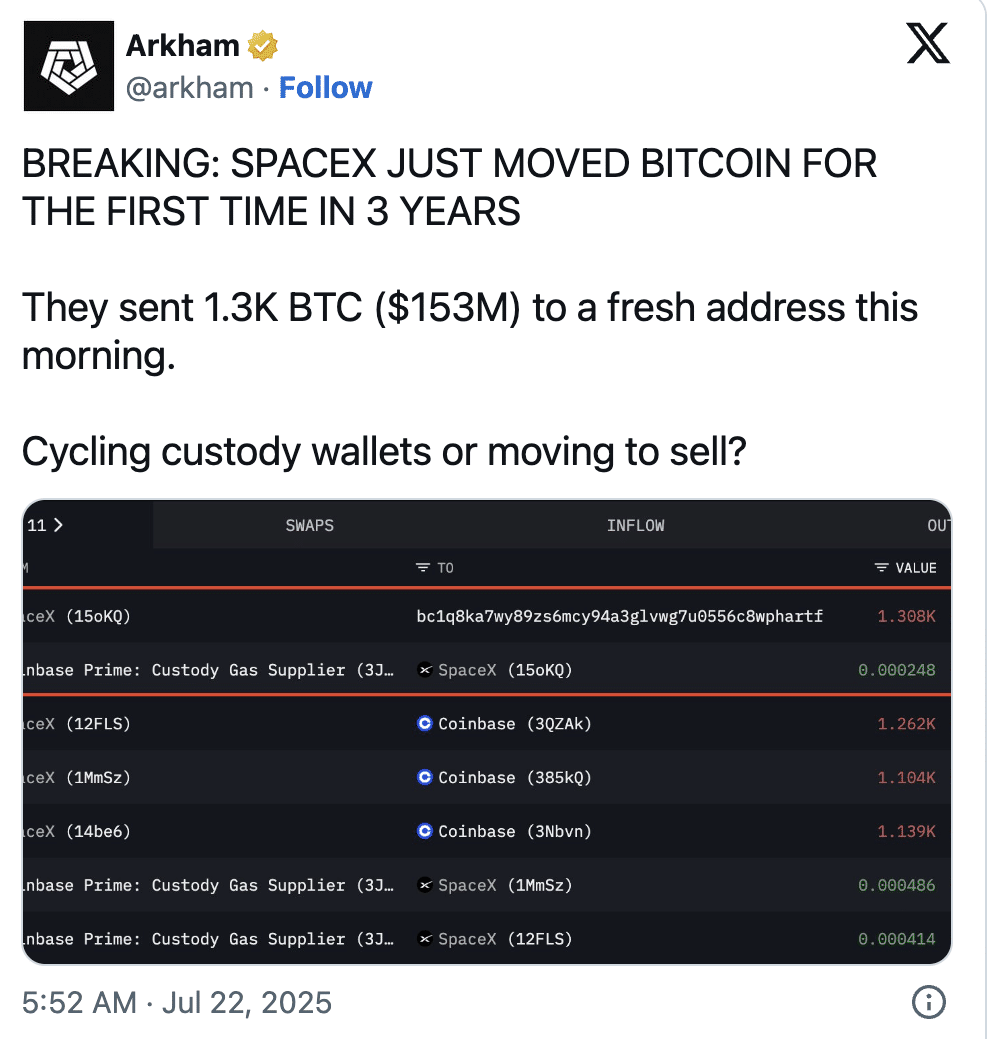
Task: Open the @arkham handle link
Action: [x=189, y=88]
